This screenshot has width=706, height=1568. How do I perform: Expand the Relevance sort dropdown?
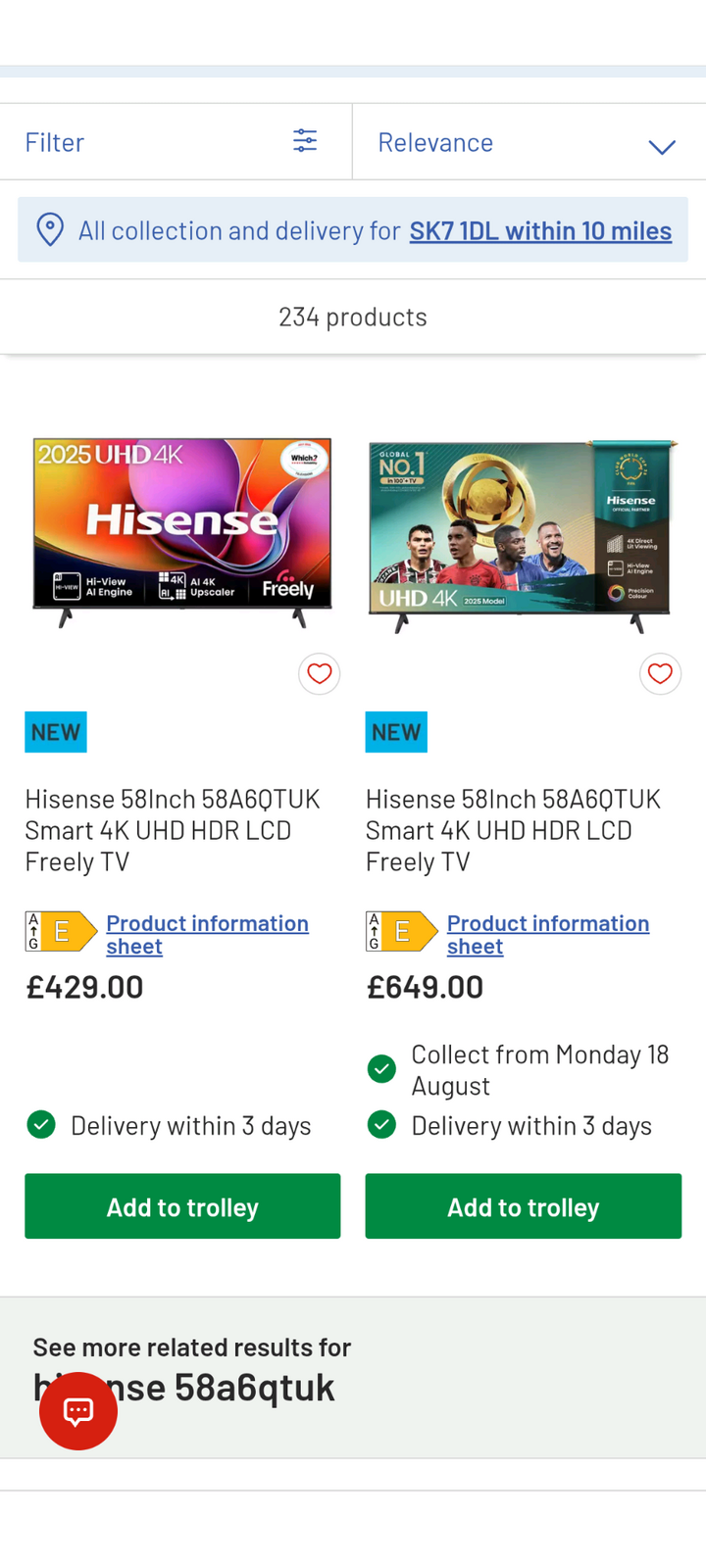coord(528,143)
